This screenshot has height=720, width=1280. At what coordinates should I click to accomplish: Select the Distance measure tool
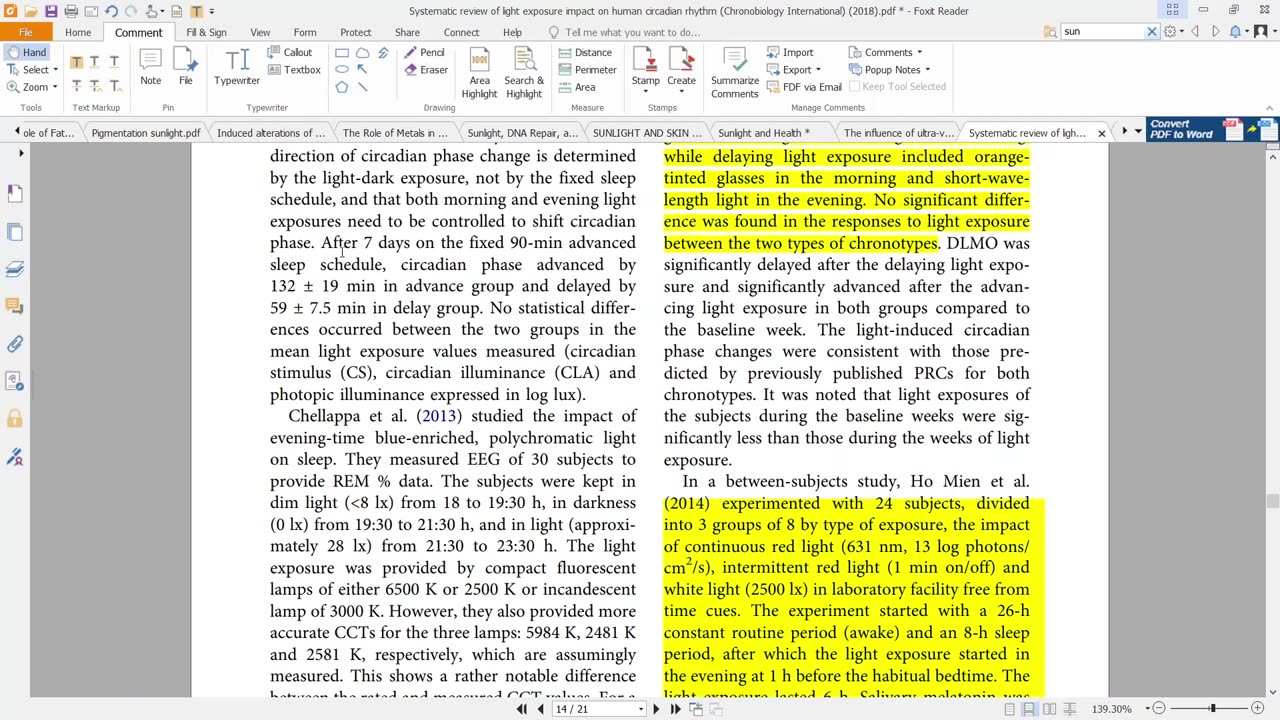click(x=585, y=52)
